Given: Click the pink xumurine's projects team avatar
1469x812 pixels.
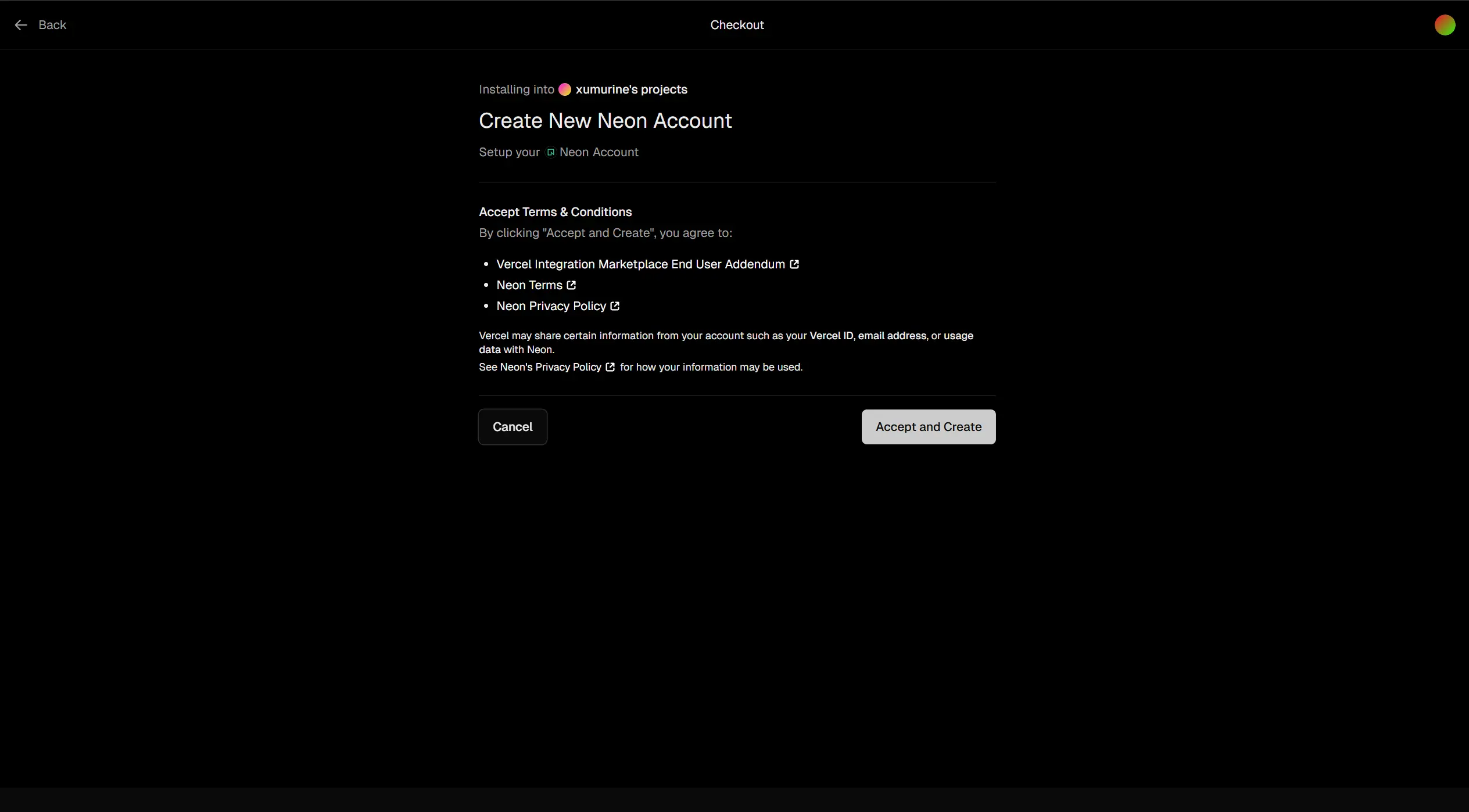Looking at the screenshot, I should pyautogui.click(x=564, y=89).
